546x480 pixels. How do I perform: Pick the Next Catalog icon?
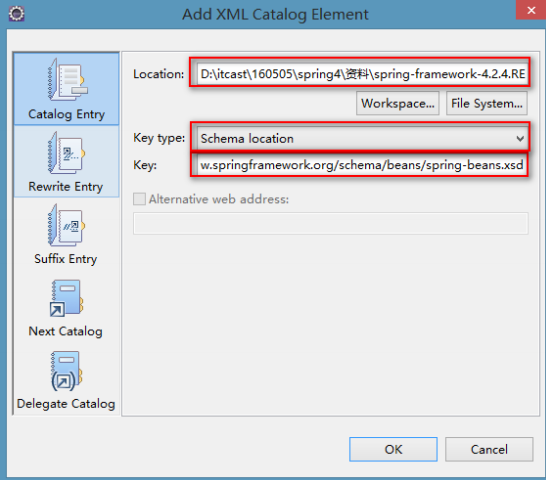67,298
